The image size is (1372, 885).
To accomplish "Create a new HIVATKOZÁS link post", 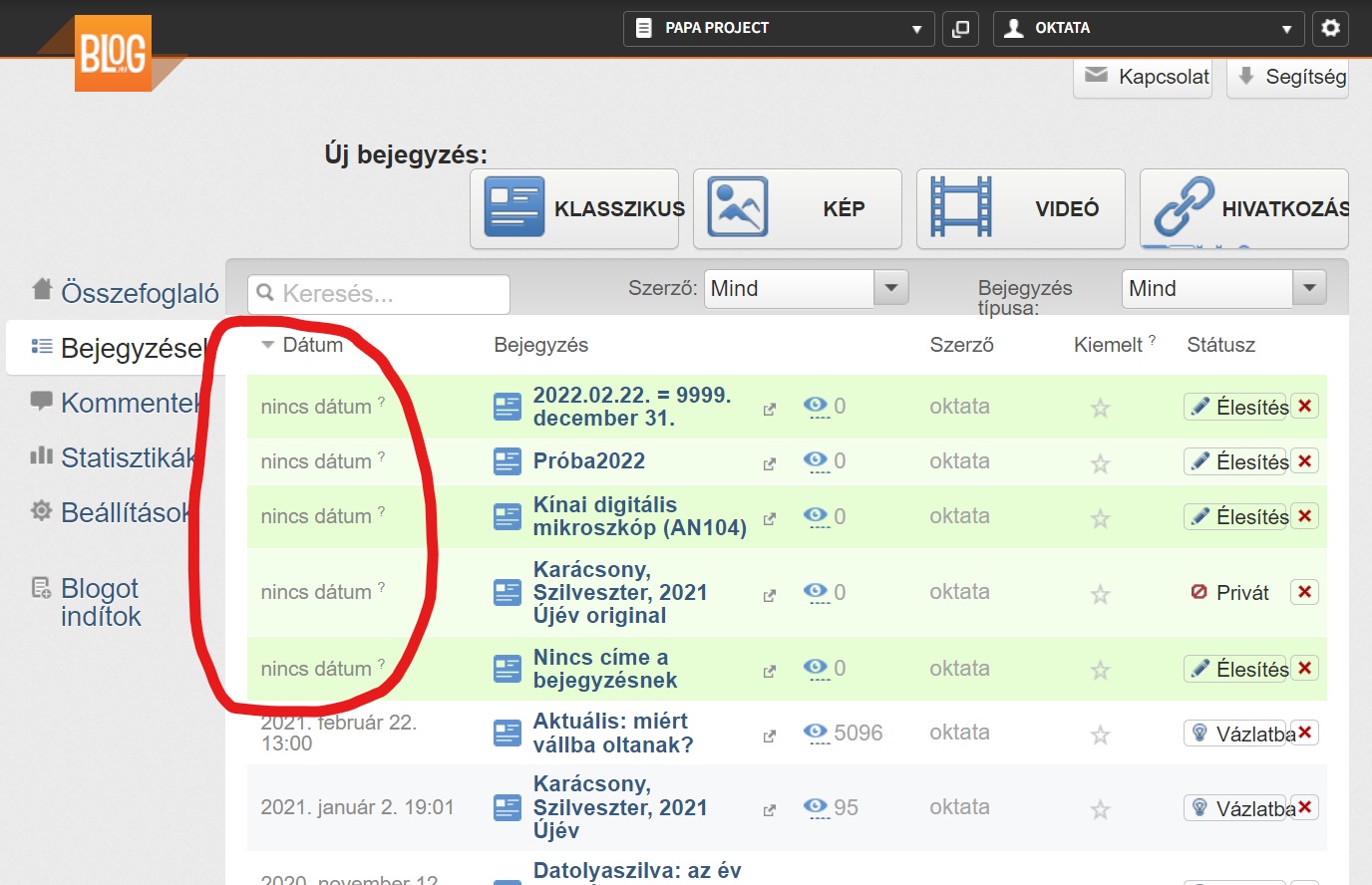I will tap(1244, 208).
